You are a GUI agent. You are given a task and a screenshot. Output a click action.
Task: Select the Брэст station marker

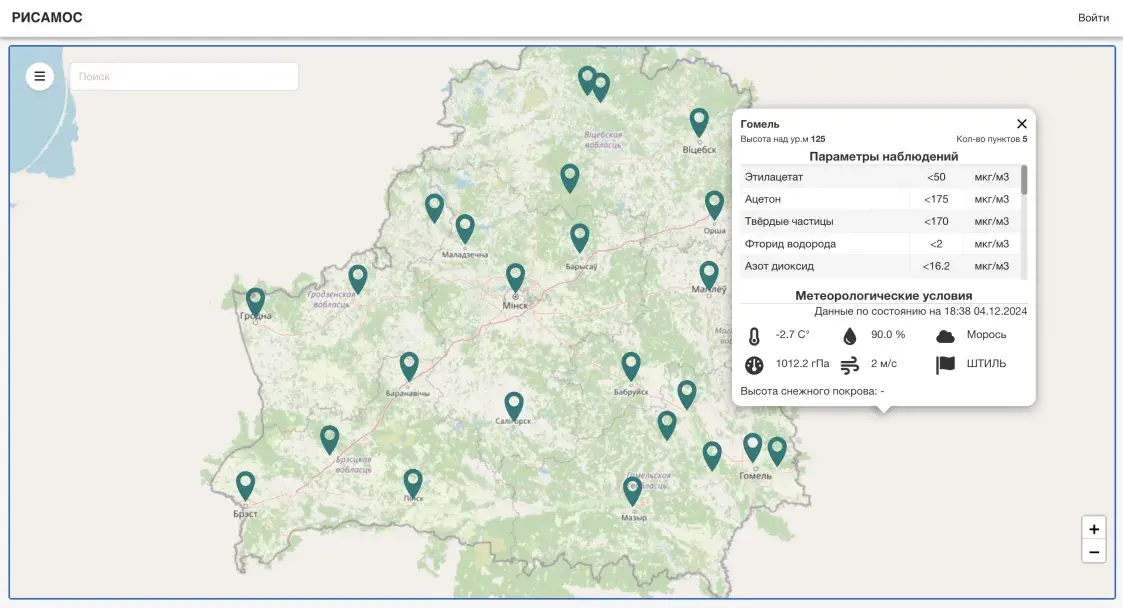coord(245,484)
